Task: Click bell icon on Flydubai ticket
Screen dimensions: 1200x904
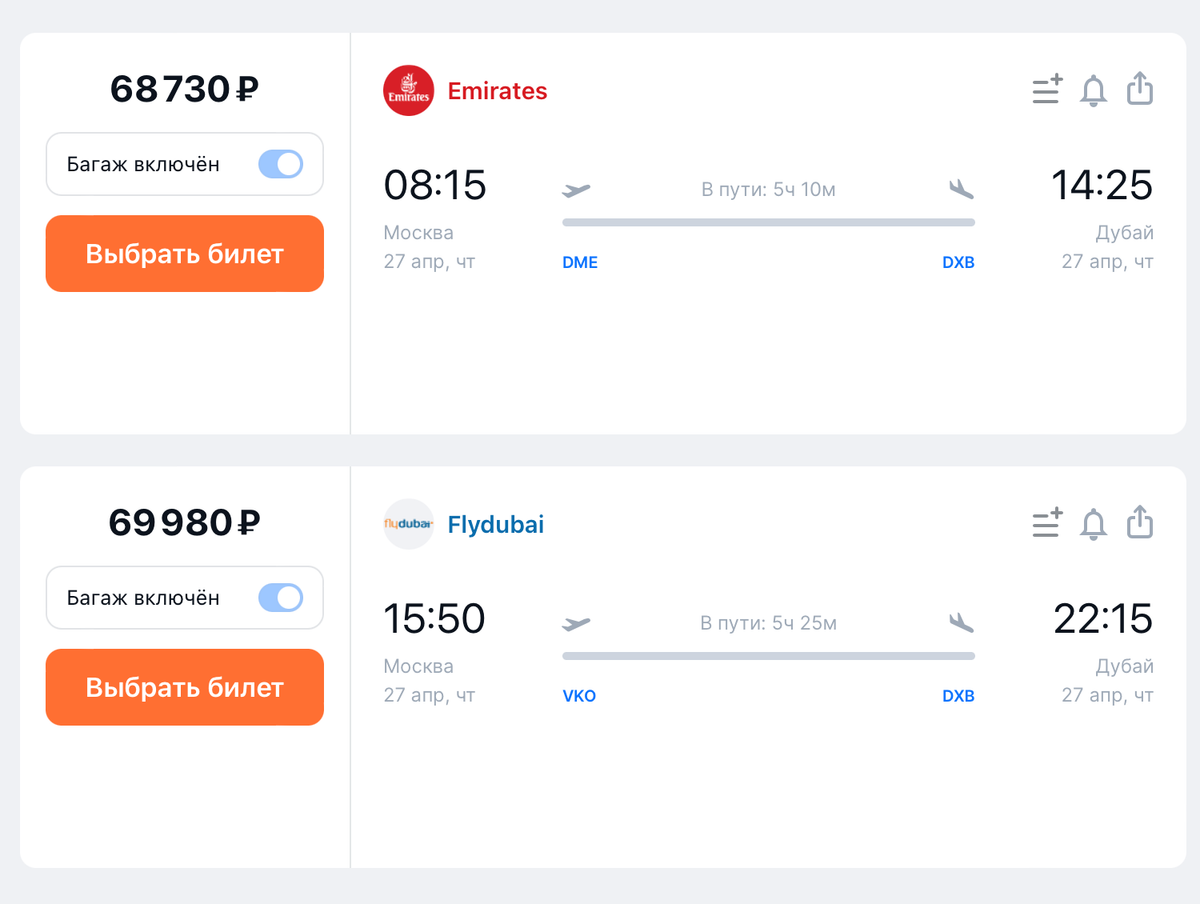Action: (x=1094, y=523)
